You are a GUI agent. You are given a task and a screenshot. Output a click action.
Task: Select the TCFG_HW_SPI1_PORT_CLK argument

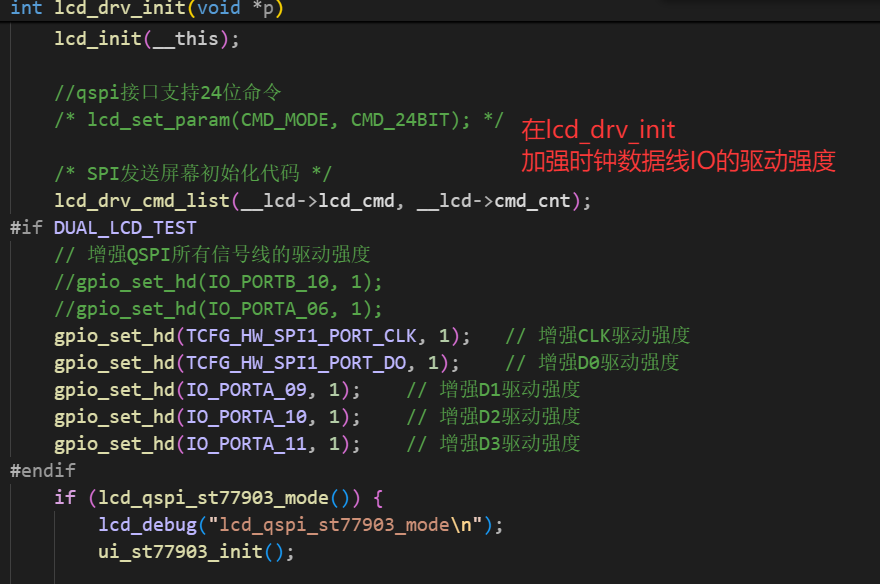[301, 335]
